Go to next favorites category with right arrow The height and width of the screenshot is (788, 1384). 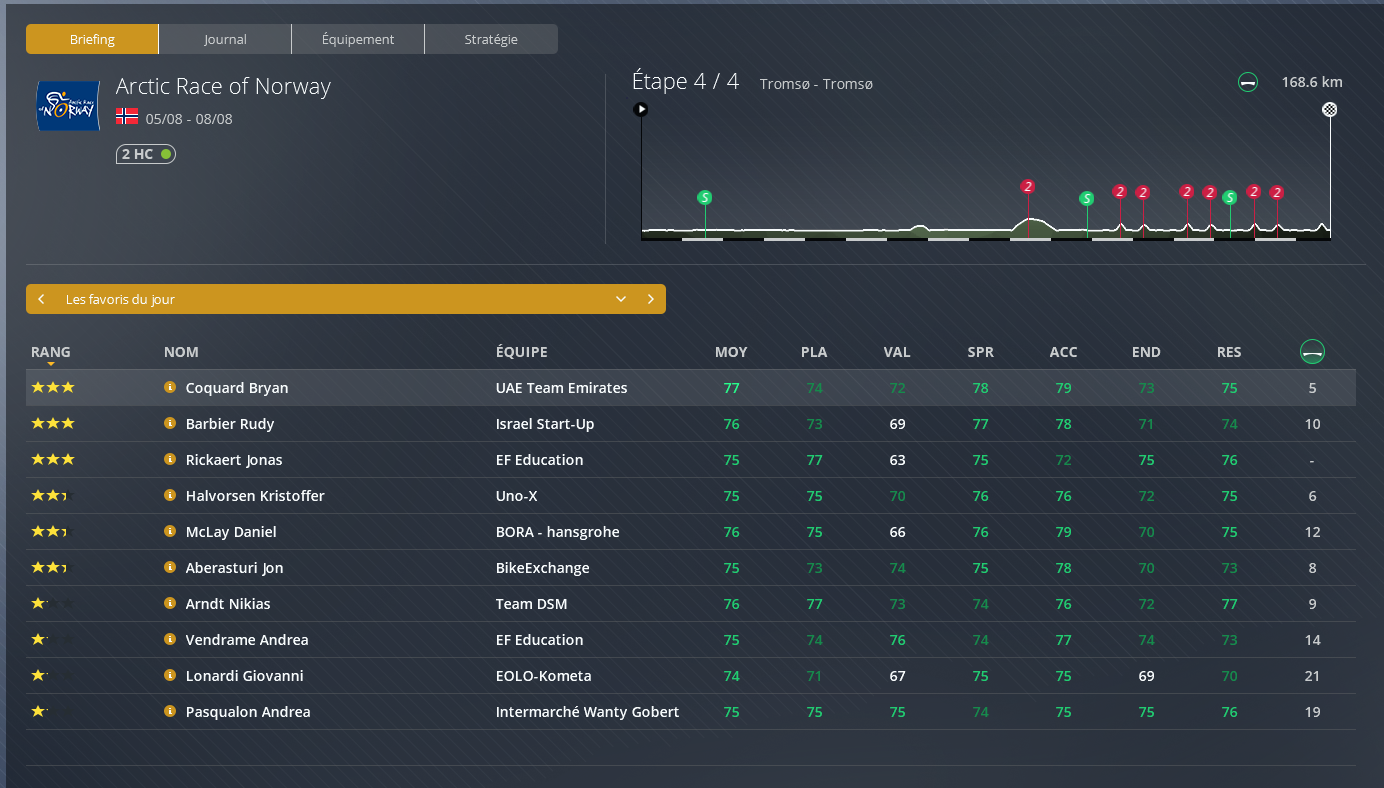(650, 299)
